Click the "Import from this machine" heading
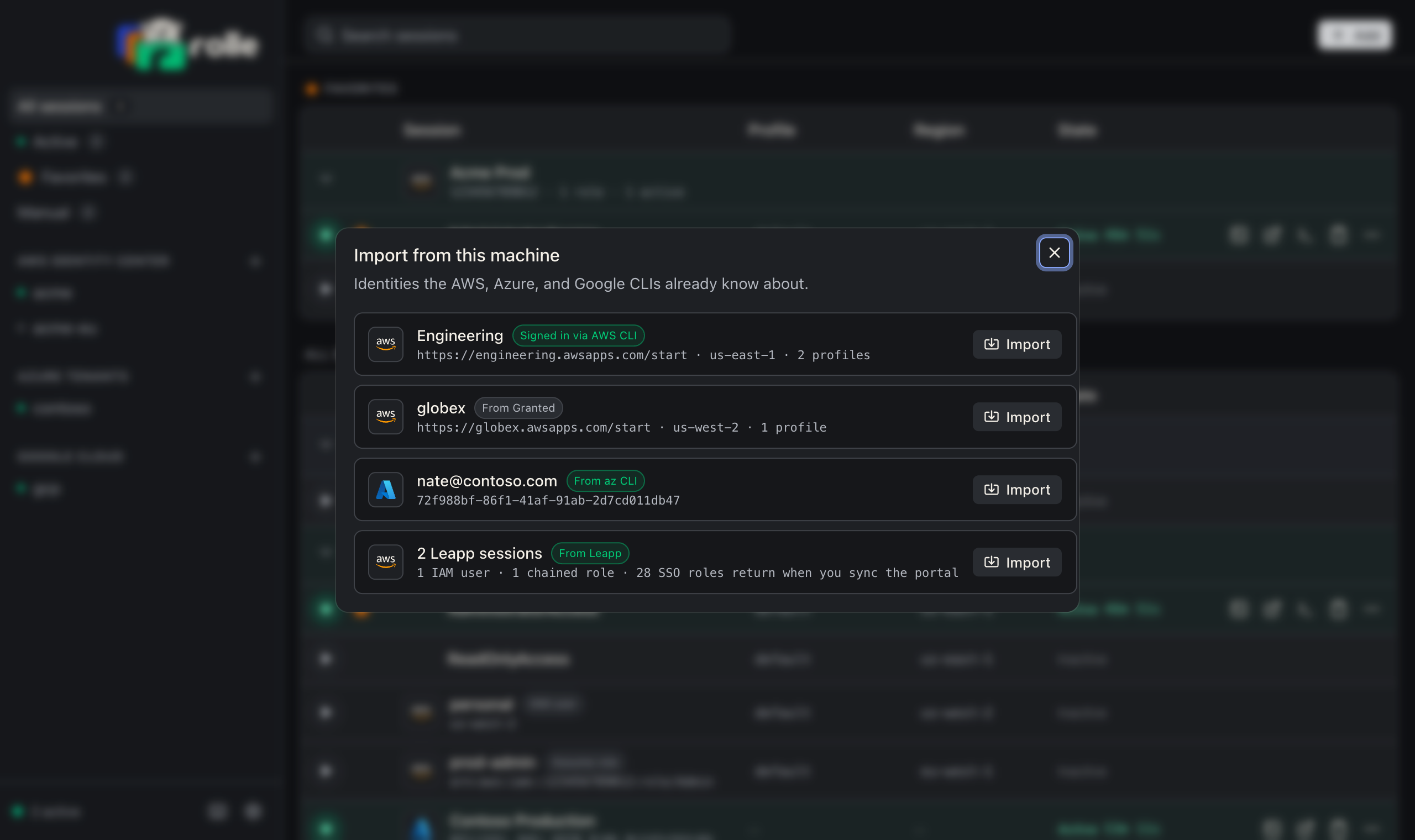Screen dimensions: 1415x840 pos(456,255)
